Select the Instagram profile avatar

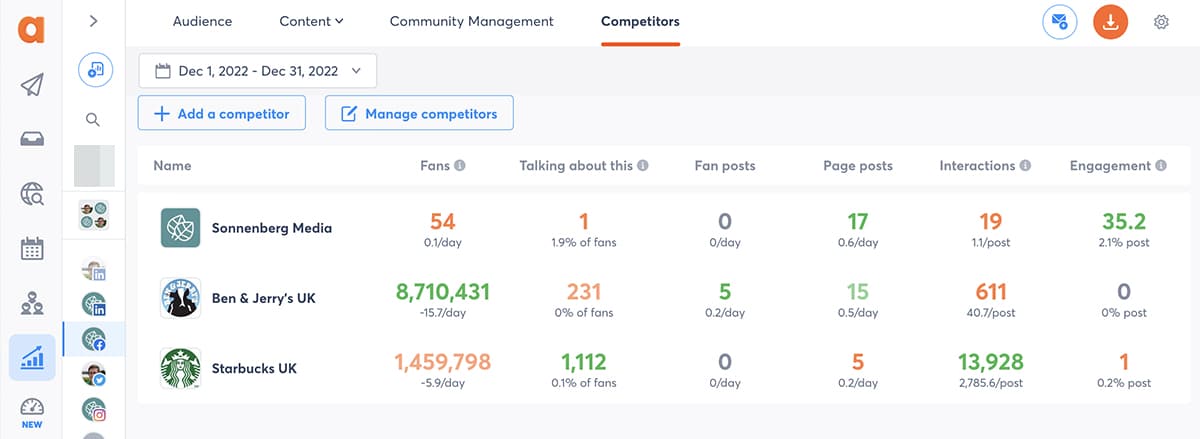coord(95,410)
